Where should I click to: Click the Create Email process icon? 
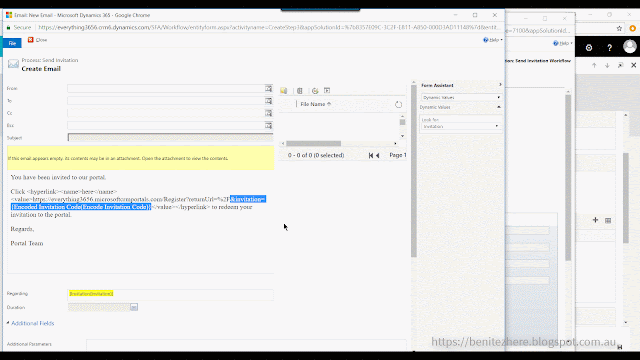13,64
